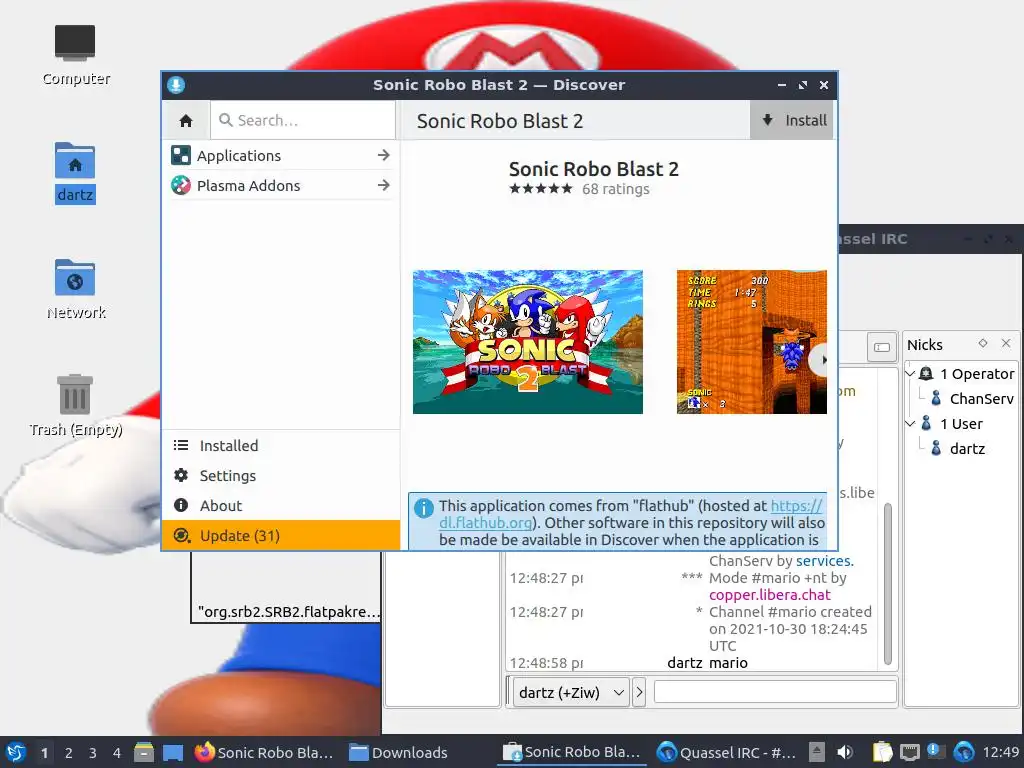The image size is (1024, 768).
Task: Open Discover Settings
Action: point(281,475)
